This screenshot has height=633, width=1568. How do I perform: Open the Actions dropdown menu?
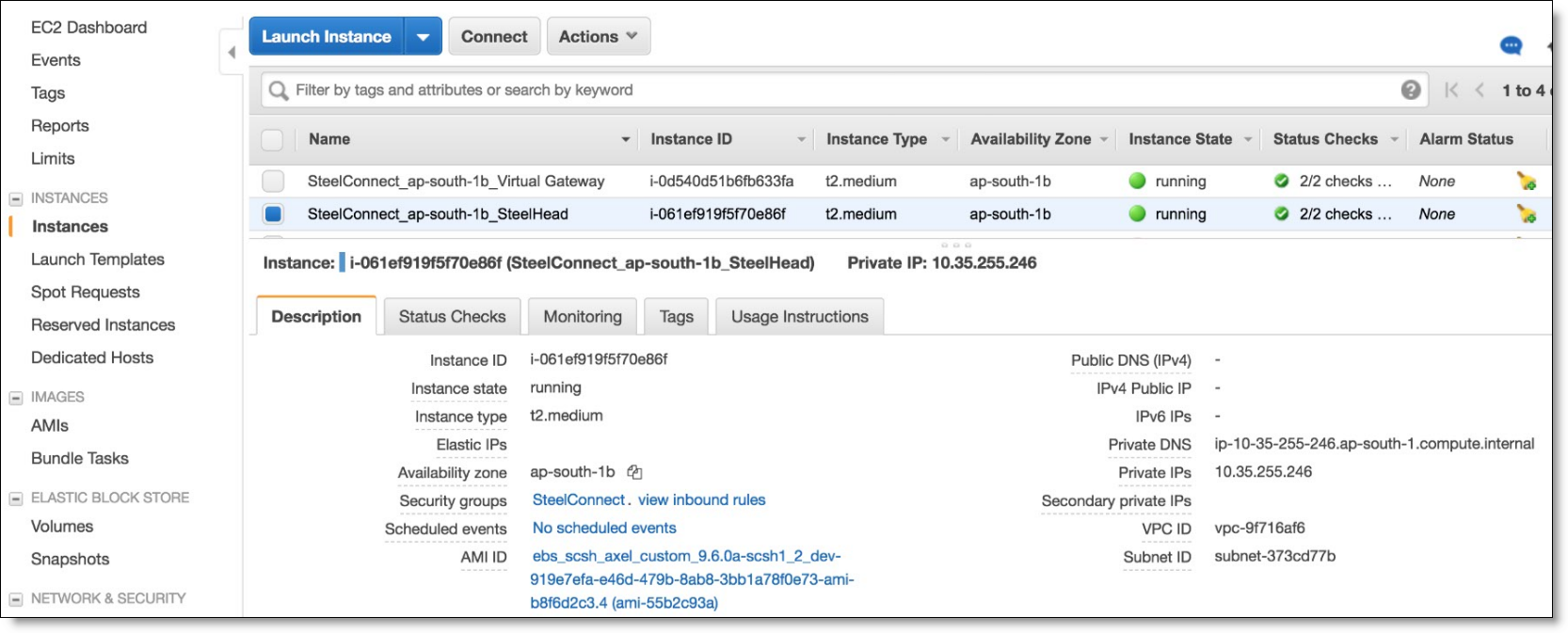click(x=598, y=37)
